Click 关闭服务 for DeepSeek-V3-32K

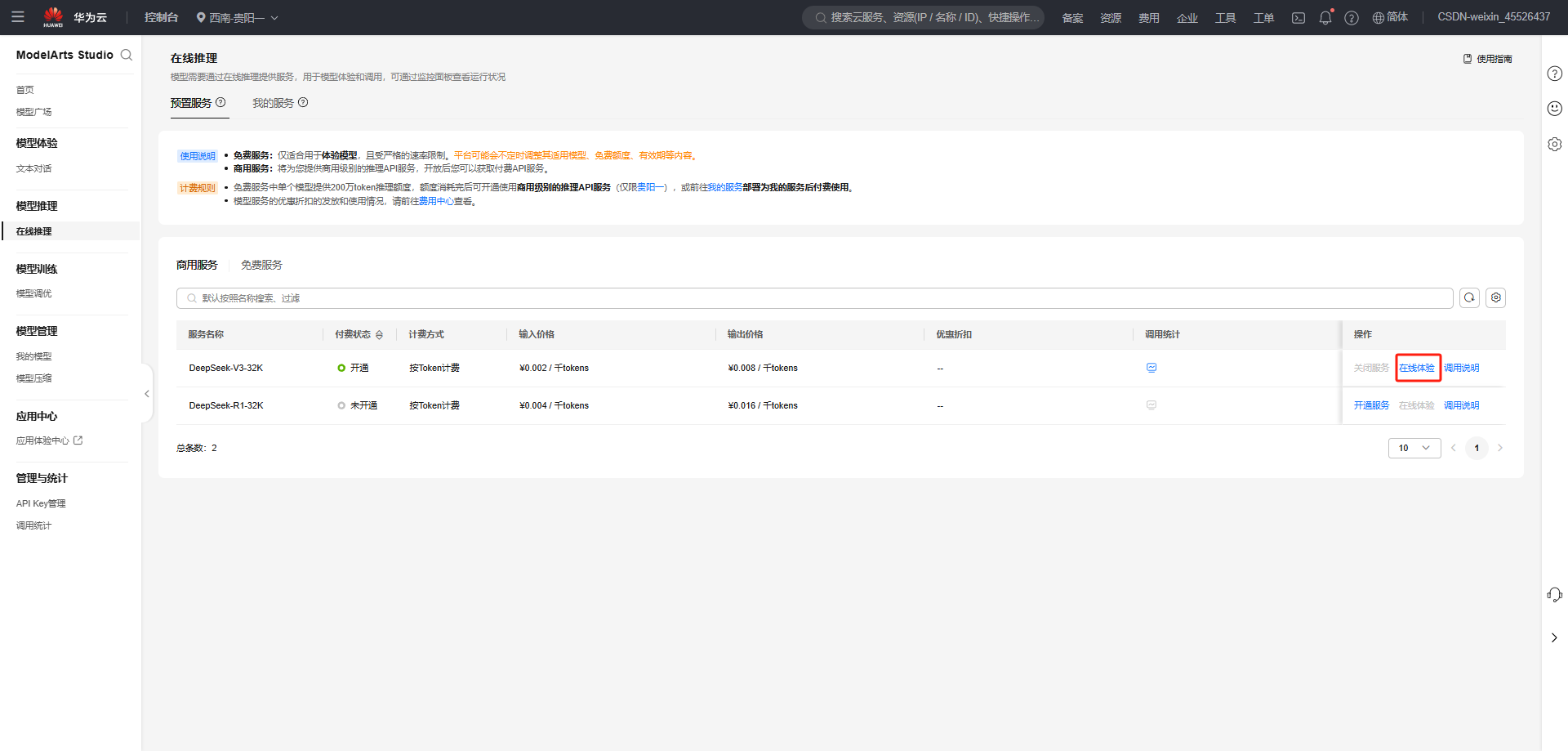(1371, 368)
